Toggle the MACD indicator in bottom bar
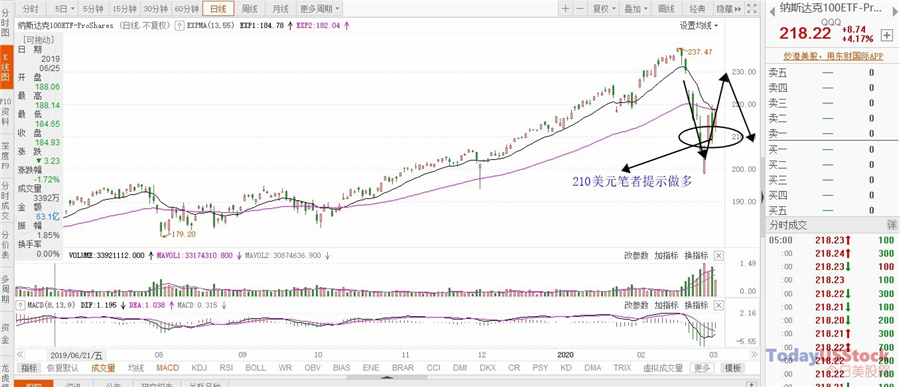 (x=168, y=368)
